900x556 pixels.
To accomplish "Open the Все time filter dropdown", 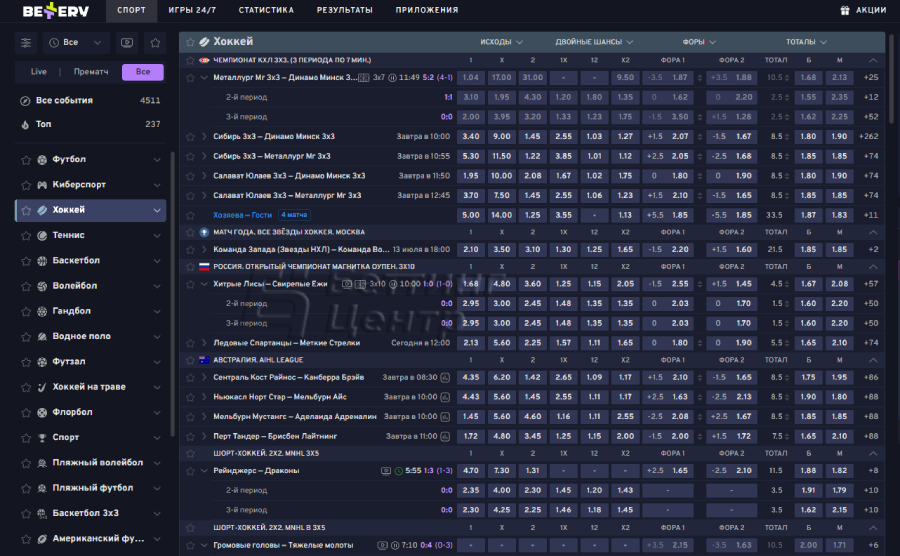I will (x=76, y=42).
